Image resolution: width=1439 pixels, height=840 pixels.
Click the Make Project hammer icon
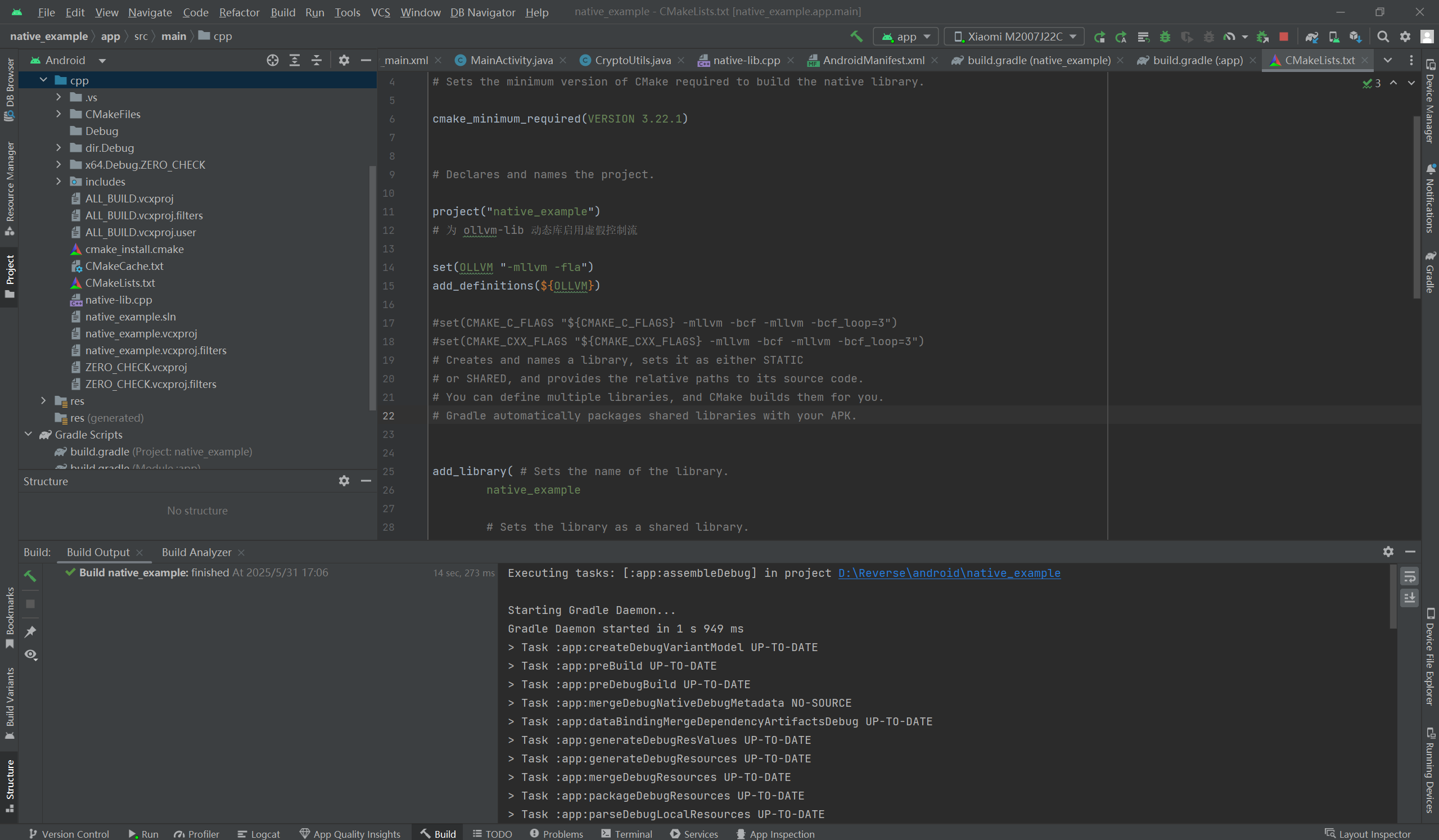pos(856,37)
